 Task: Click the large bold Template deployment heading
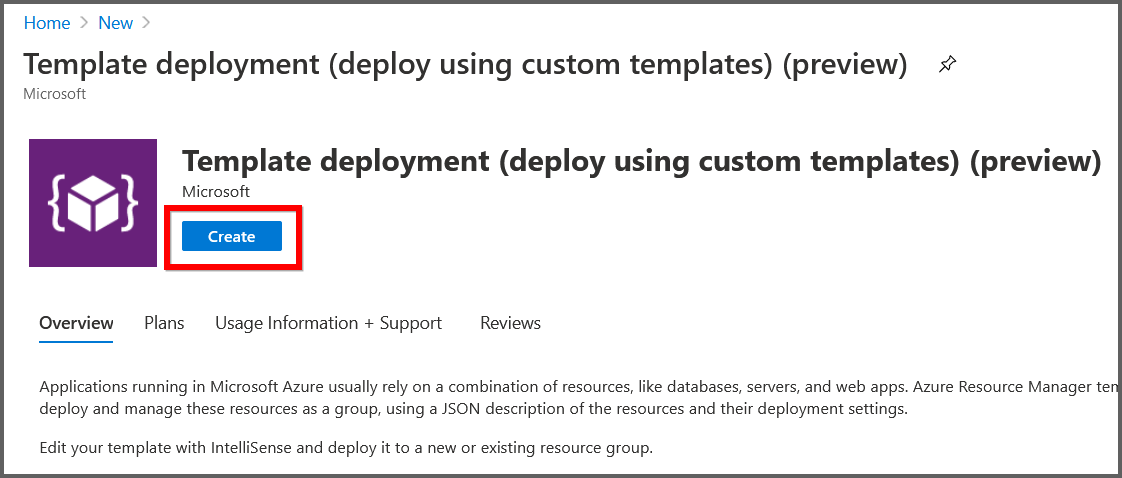coord(640,162)
